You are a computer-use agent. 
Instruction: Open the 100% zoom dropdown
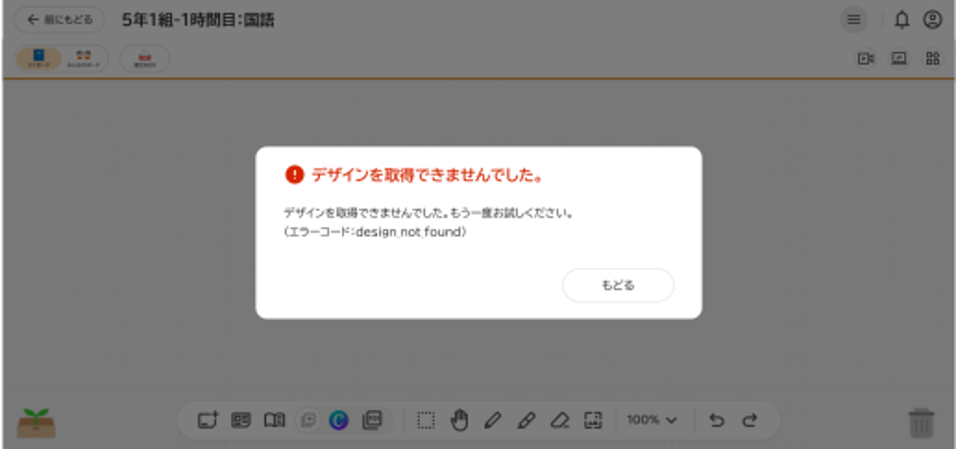[652, 420]
